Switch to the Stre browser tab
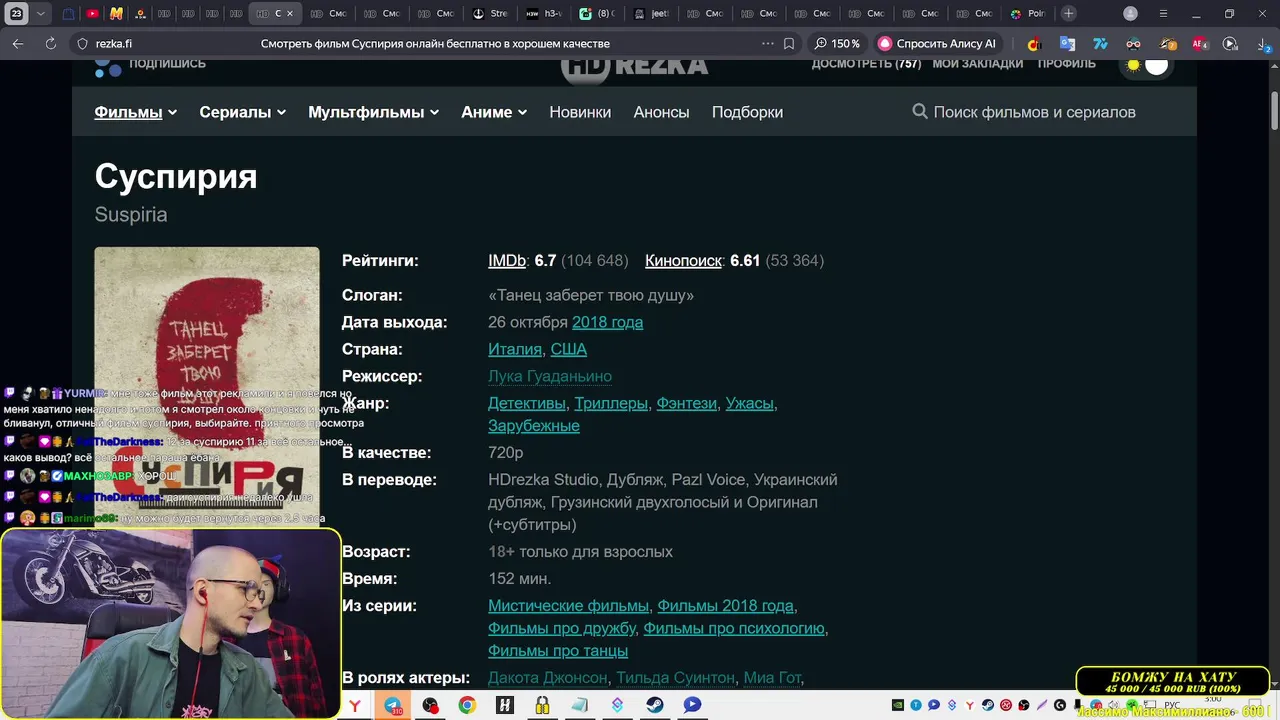The width and height of the screenshot is (1280, 720). [491, 14]
